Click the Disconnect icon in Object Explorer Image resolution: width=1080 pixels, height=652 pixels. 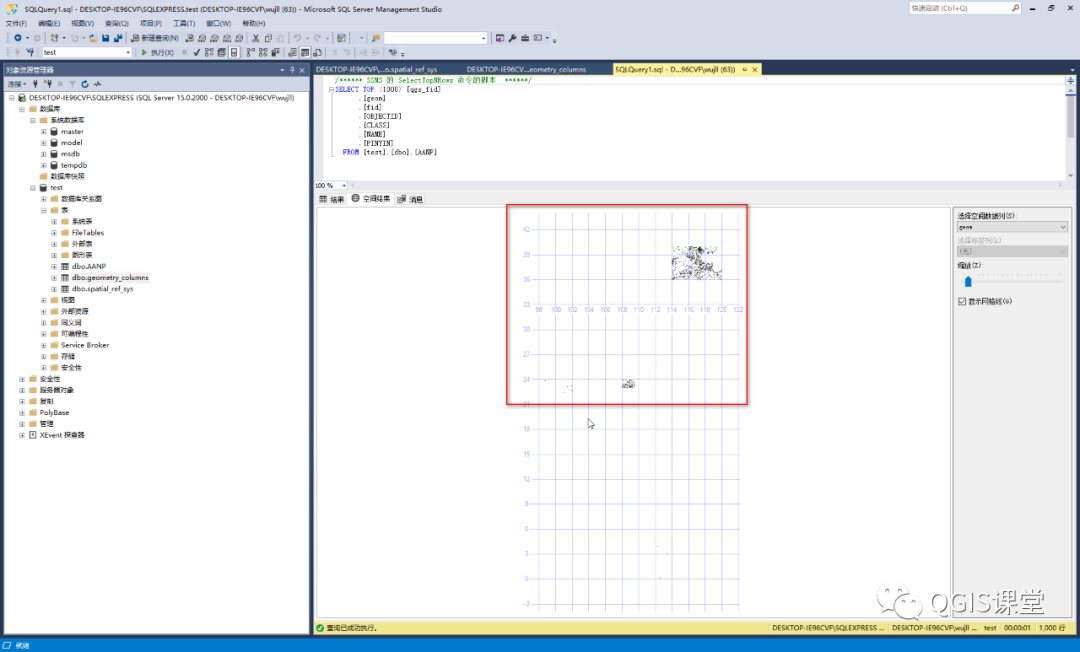pos(48,84)
